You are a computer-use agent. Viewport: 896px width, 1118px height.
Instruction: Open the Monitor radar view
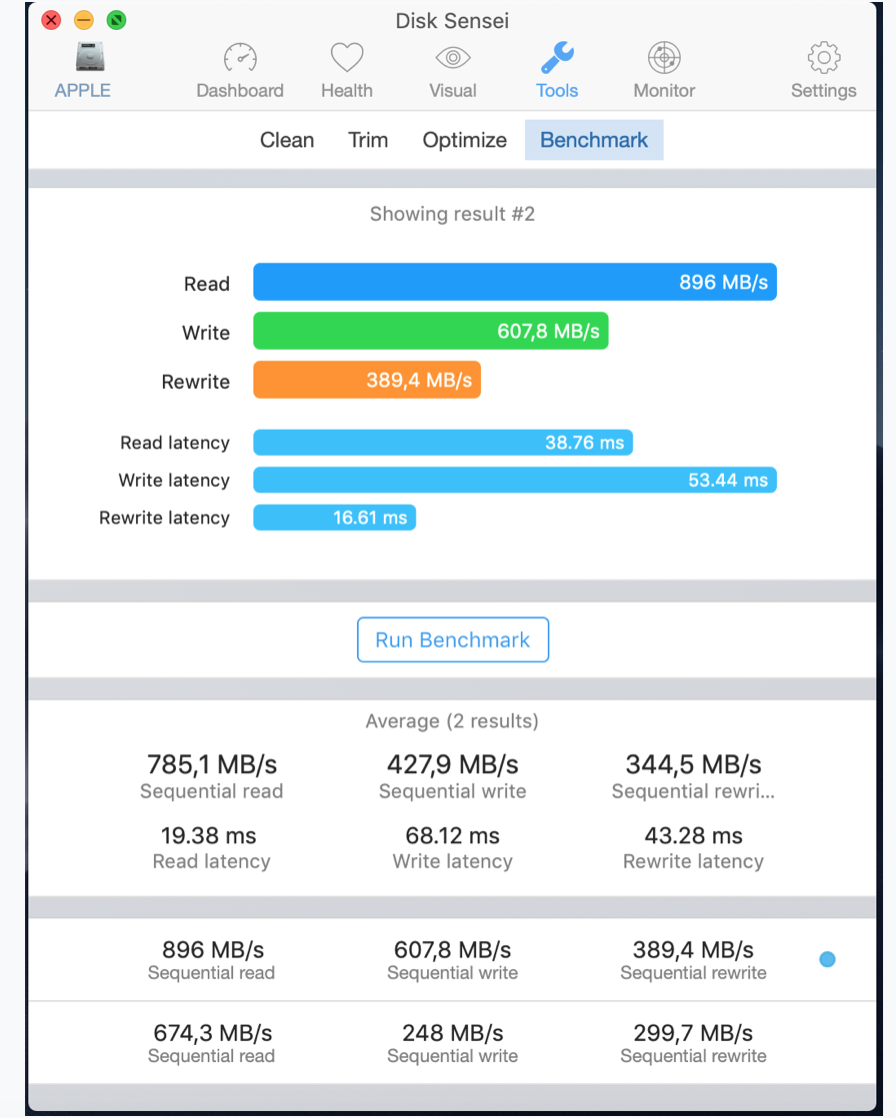click(664, 71)
